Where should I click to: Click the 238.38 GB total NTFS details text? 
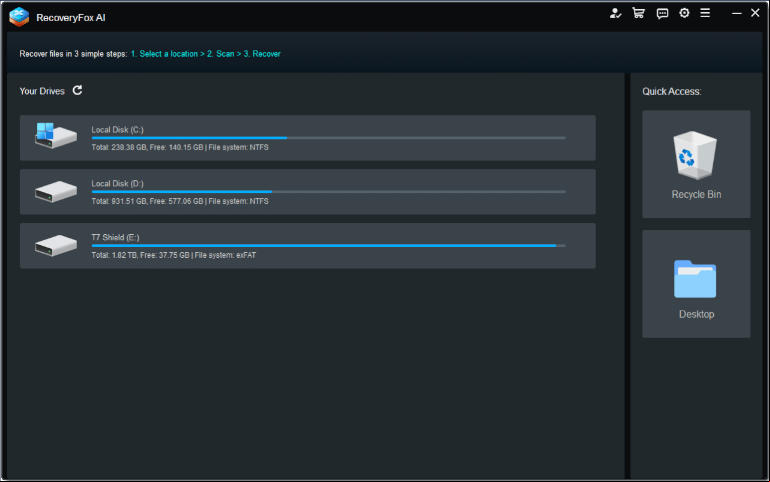coord(180,147)
